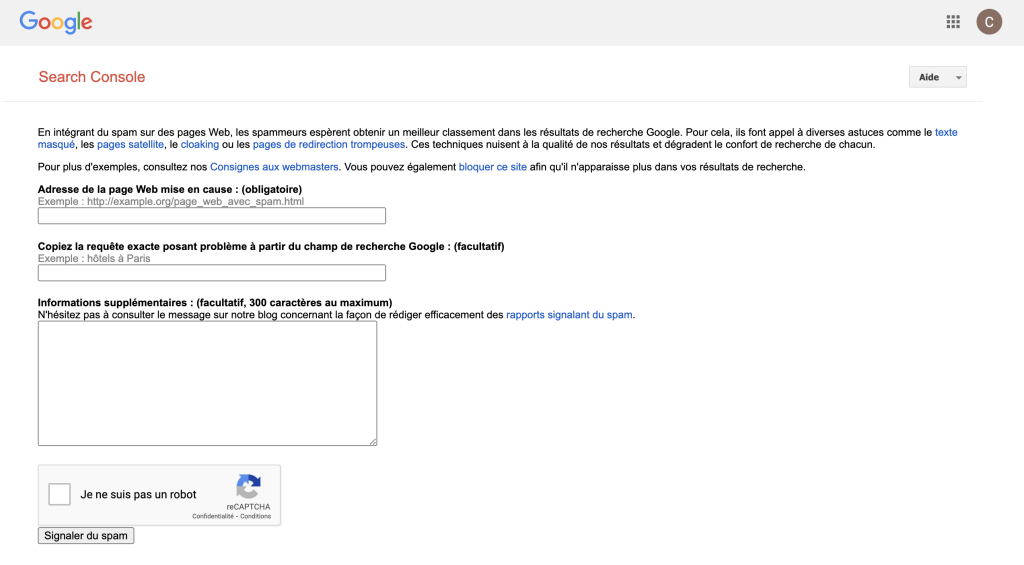Open 'pages de redirection trompeuses' link
Viewport: 1024px width, 565px height.
click(329, 144)
